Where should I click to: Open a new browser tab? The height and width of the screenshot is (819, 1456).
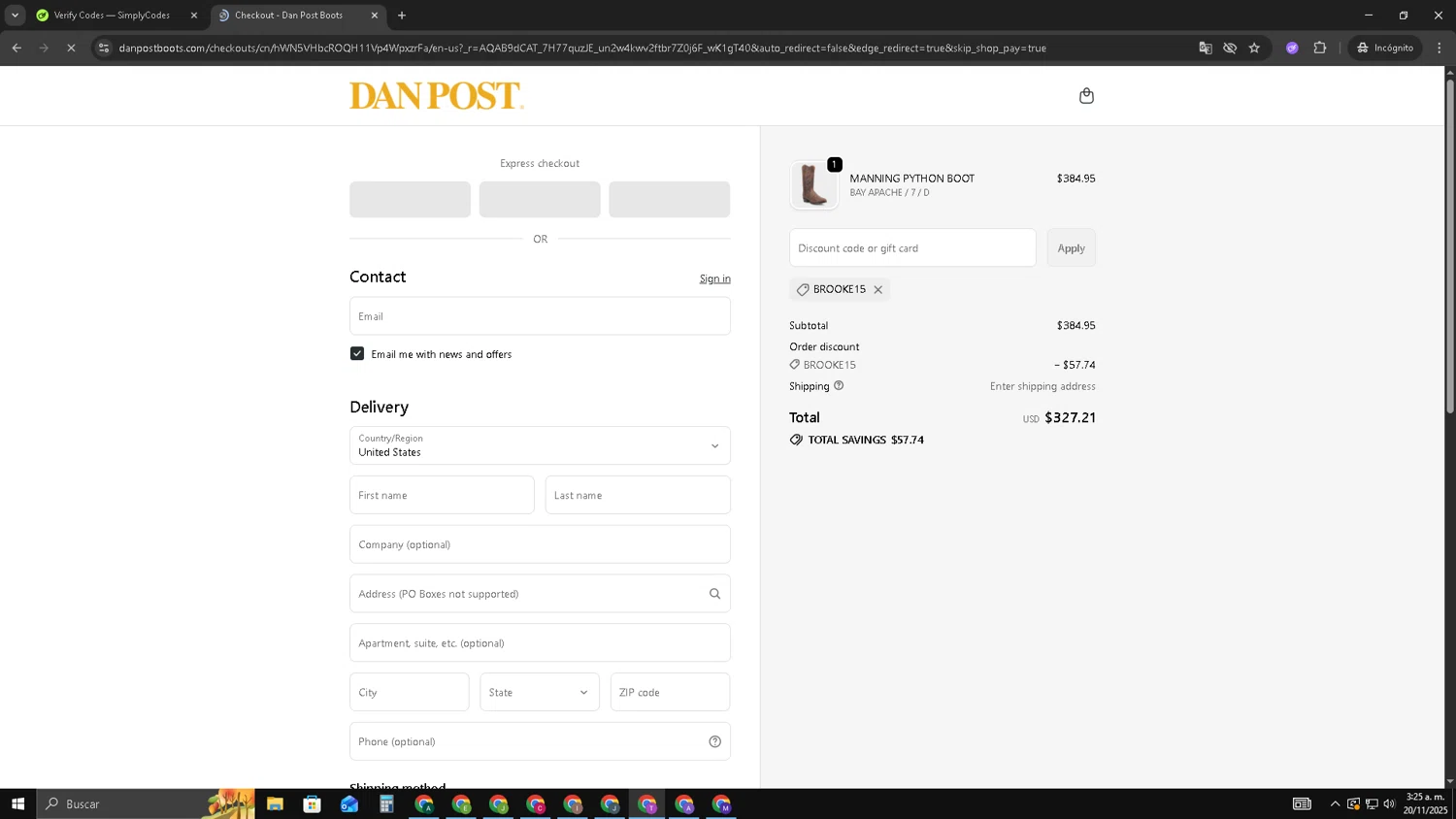coord(402,16)
